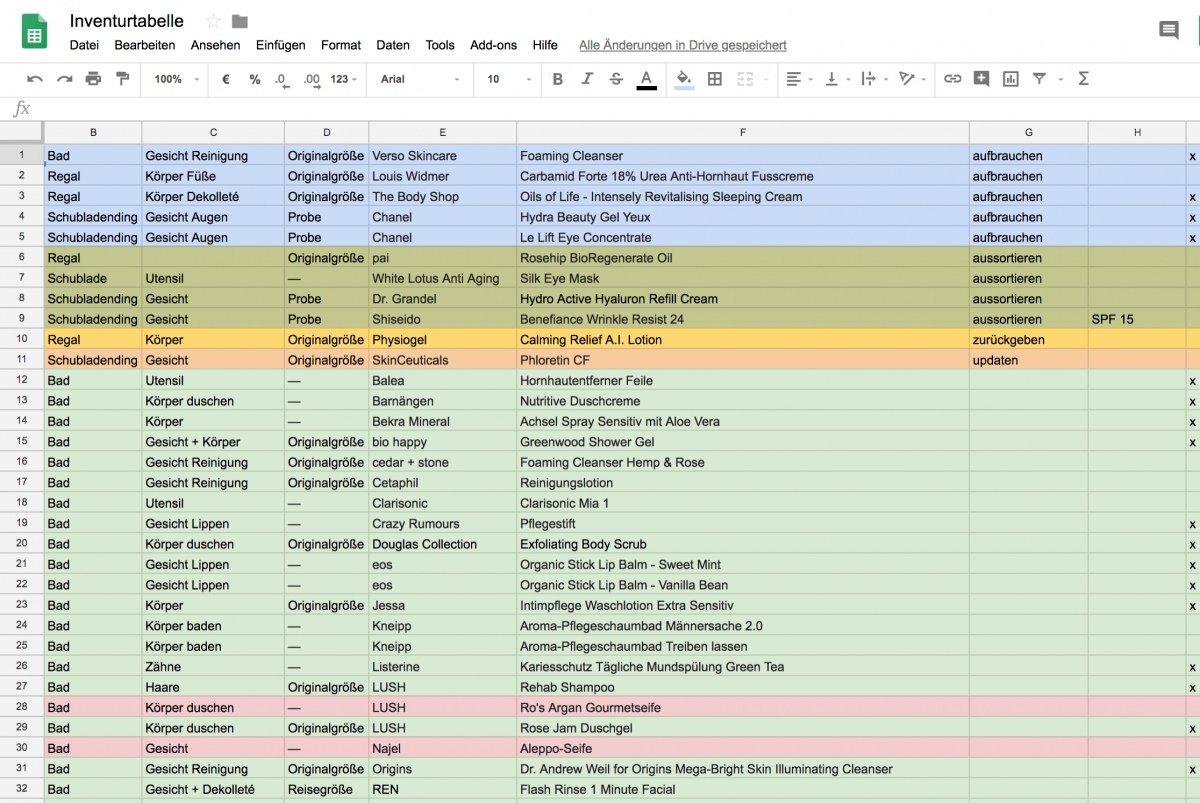The height and width of the screenshot is (803, 1200).
Task: Click cell 'Verso Skincare'
Action: coord(443,156)
